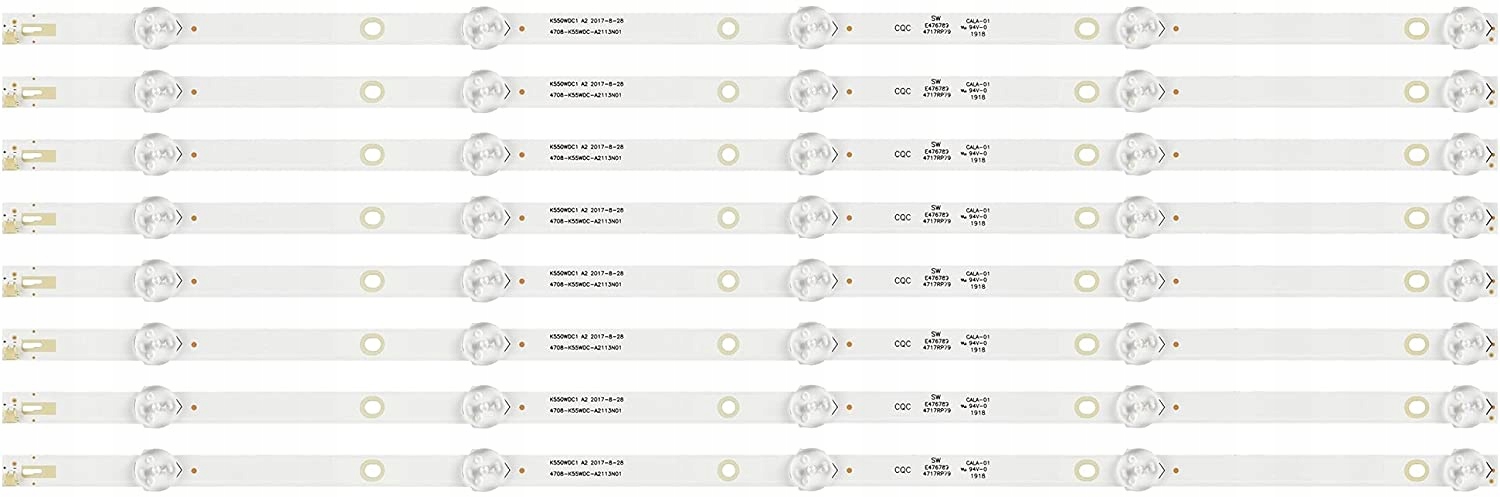Click the arrow beside the first LED on the fifth strip

179,279
